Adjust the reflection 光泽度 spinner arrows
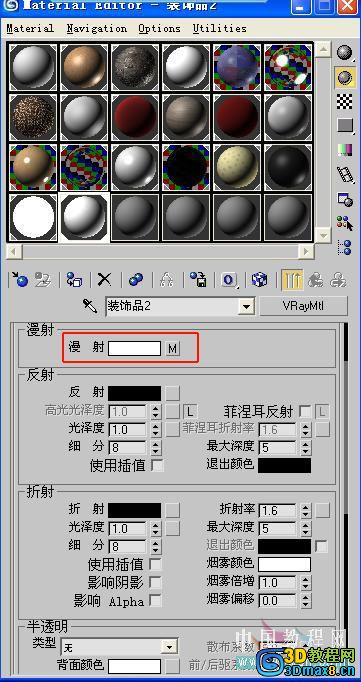This screenshot has width=361, height=682. [156, 430]
